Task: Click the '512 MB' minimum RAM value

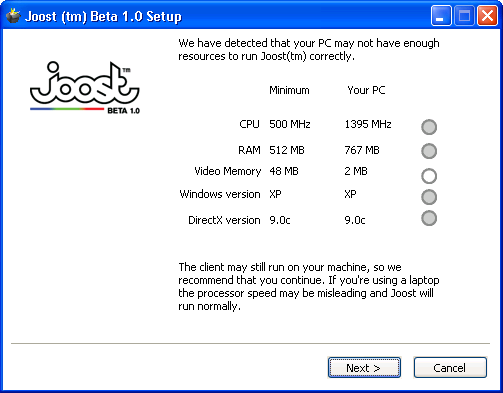Action: (x=287, y=150)
